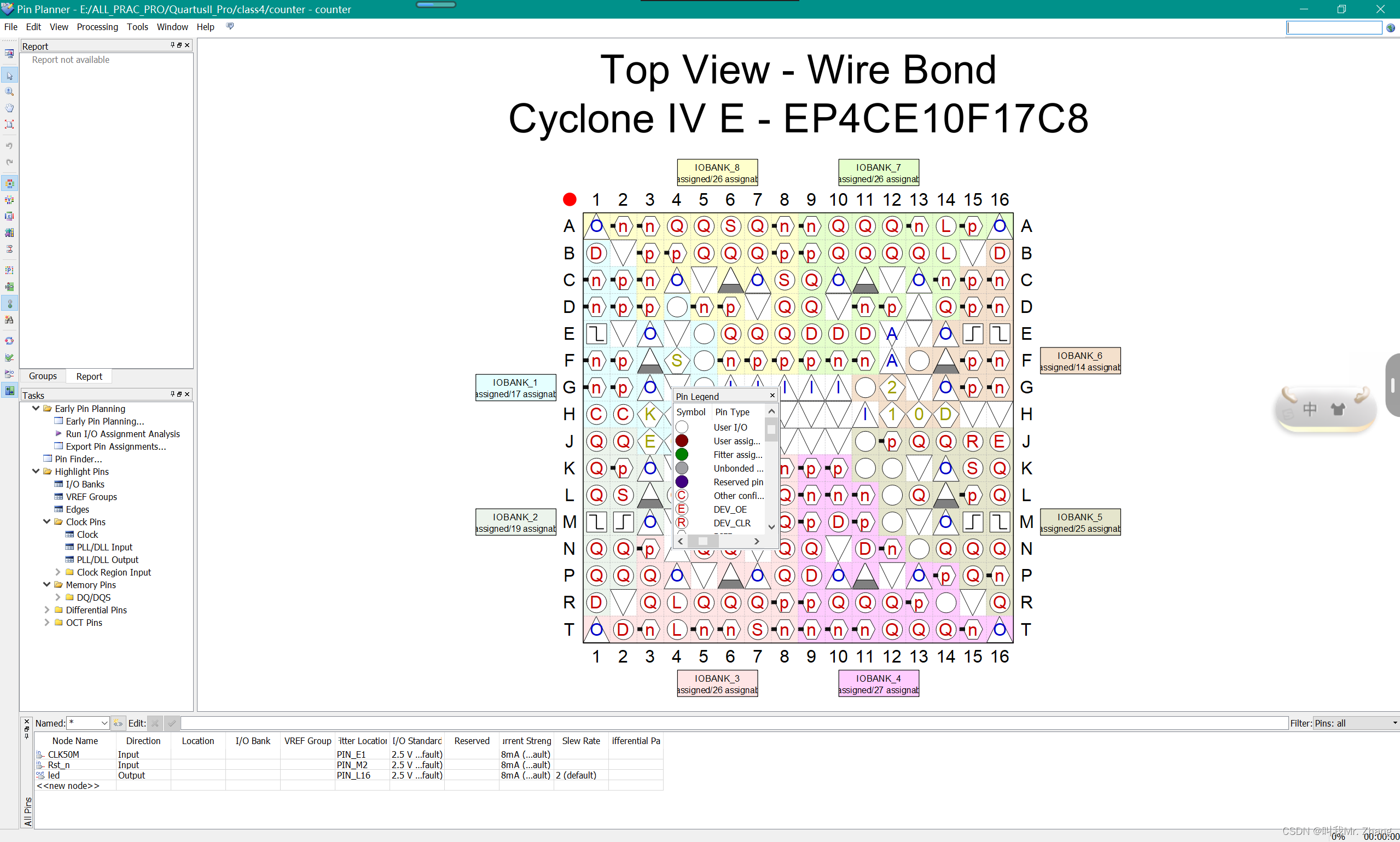The width and height of the screenshot is (1400, 842).
Task: Click the Run I/O Assignment Analysis icon
Action: click(x=10, y=357)
